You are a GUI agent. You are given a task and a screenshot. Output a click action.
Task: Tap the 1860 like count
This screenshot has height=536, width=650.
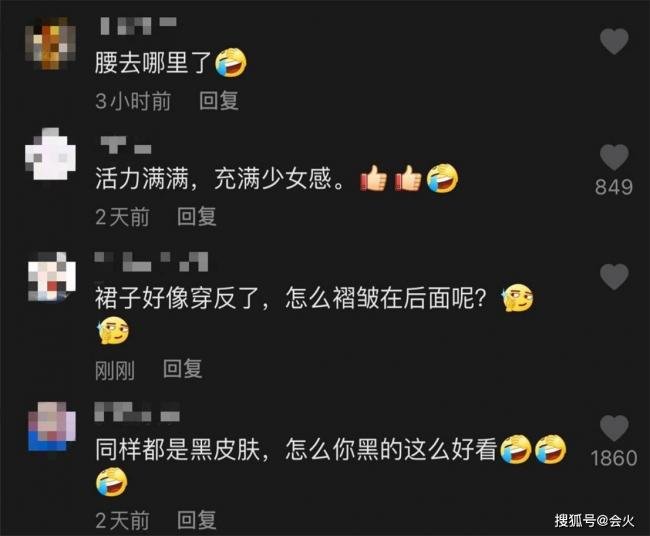[614, 458]
